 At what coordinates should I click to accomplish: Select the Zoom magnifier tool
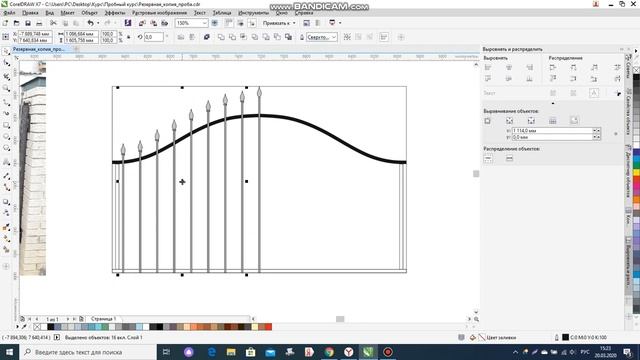point(6,88)
